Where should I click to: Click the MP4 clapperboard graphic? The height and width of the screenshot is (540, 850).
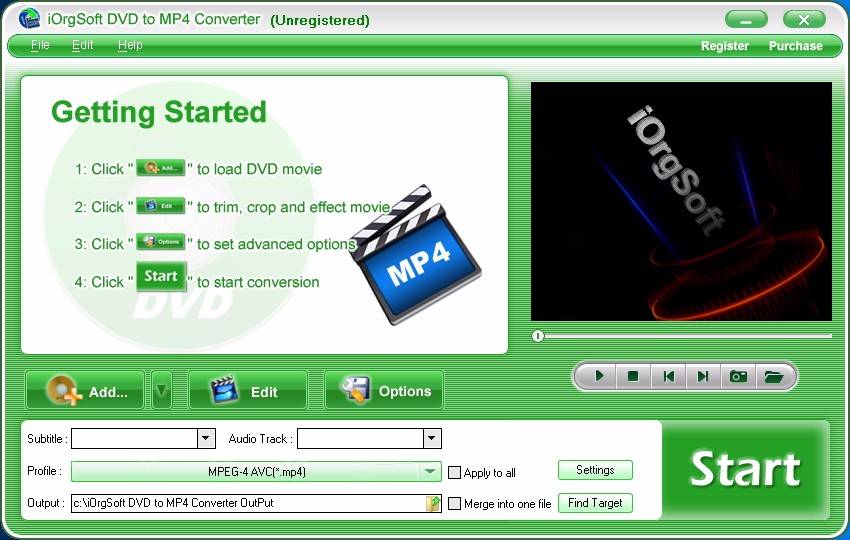click(x=415, y=255)
